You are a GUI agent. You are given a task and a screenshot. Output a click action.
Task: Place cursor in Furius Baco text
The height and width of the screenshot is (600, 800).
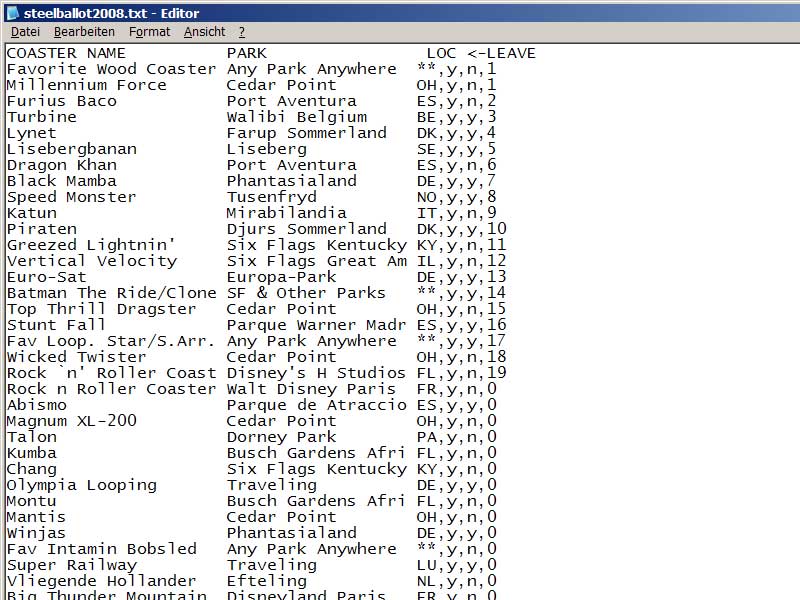point(61,101)
